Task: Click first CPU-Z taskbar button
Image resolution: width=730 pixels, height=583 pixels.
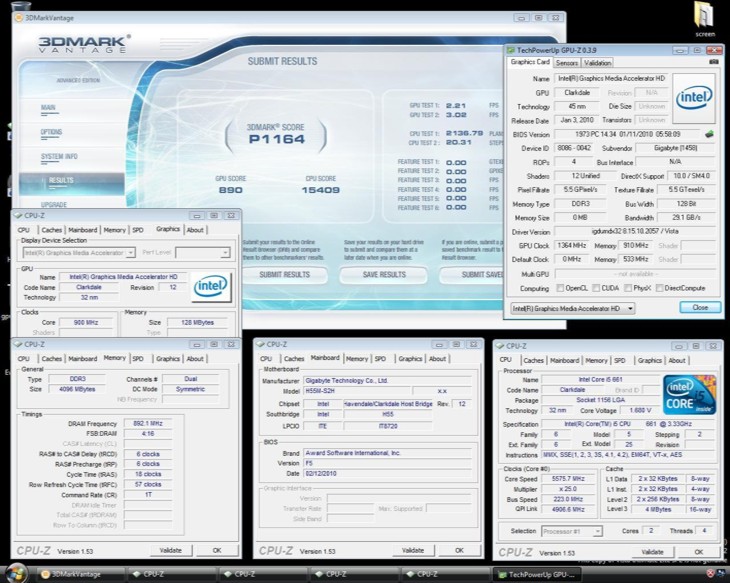Action: tap(172, 574)
